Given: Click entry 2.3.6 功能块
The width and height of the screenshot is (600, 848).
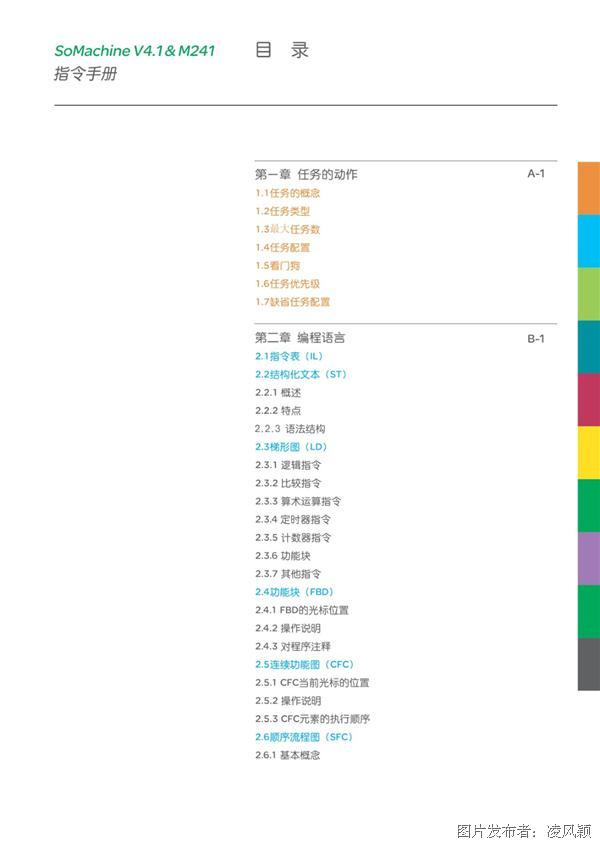Looking at the screenshot, I should 283,556.
